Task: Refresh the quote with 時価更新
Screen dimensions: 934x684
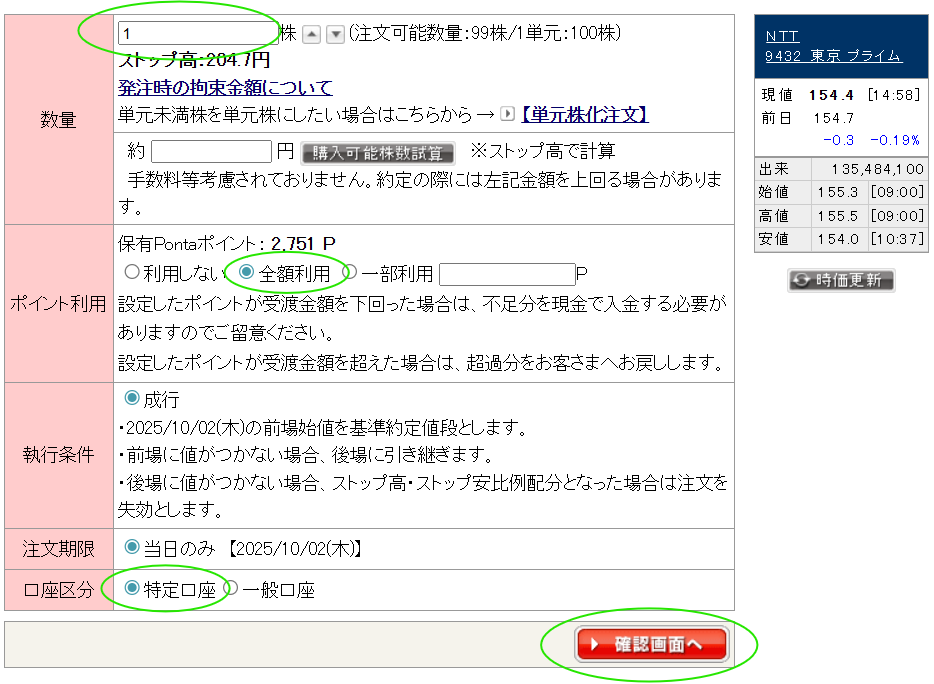Action: 841,281
